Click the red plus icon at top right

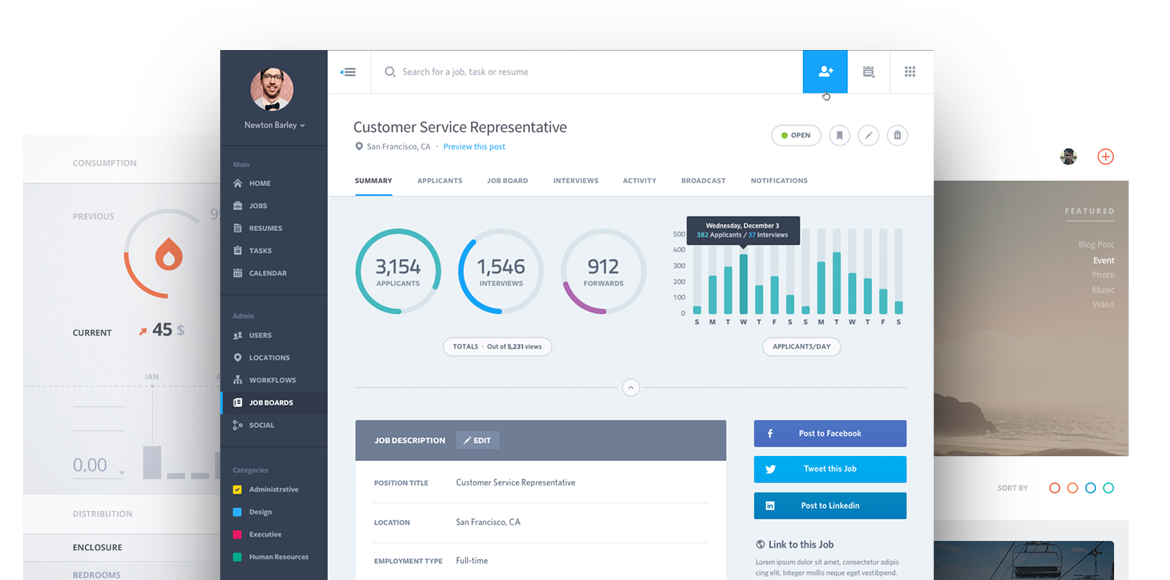click(1105, 156)
